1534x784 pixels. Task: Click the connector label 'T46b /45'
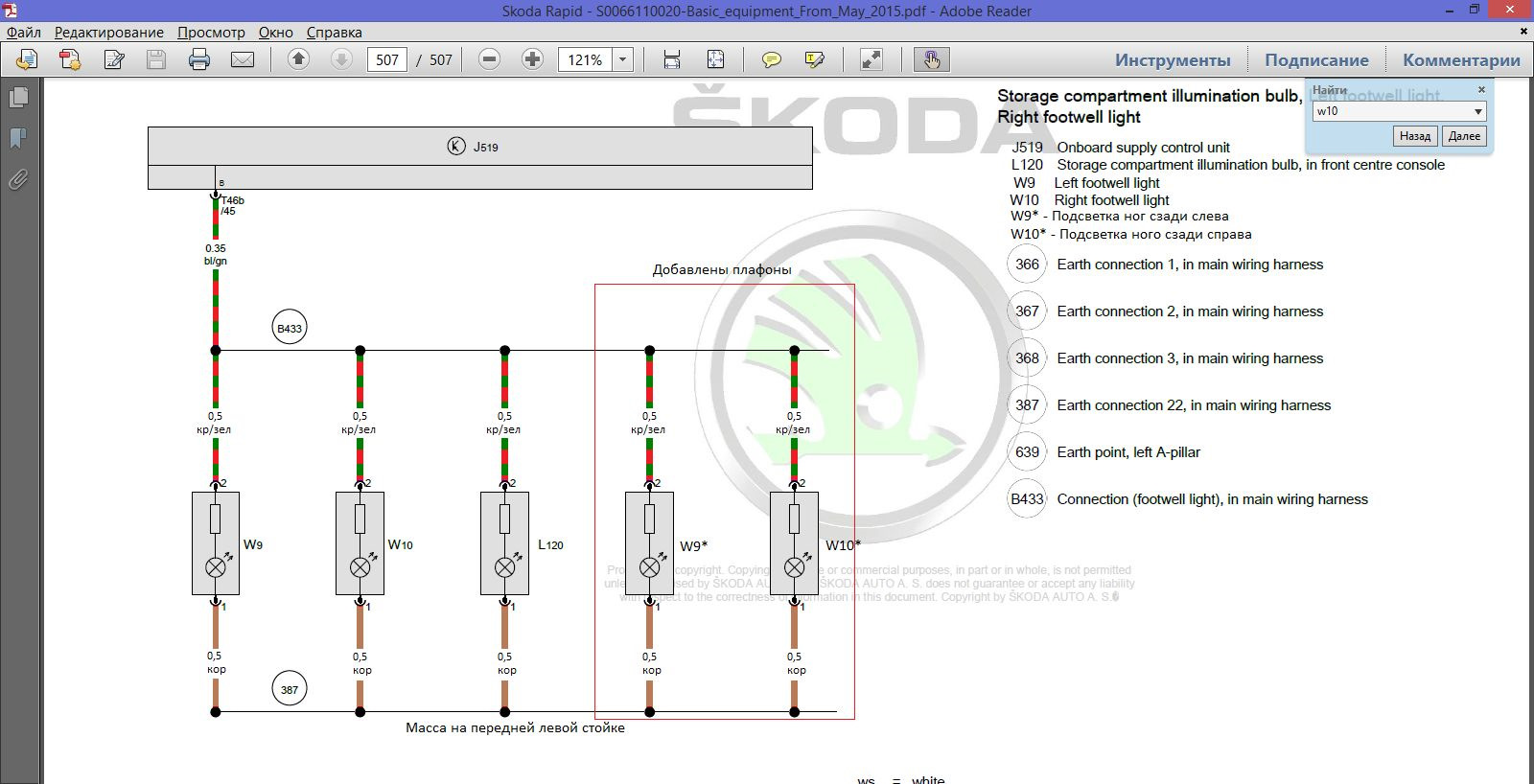(x=232, y=205)
